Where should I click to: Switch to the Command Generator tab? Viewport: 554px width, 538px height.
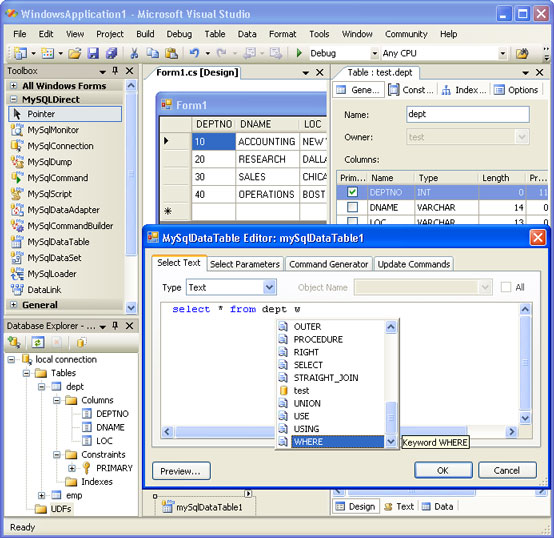[329, 264]
